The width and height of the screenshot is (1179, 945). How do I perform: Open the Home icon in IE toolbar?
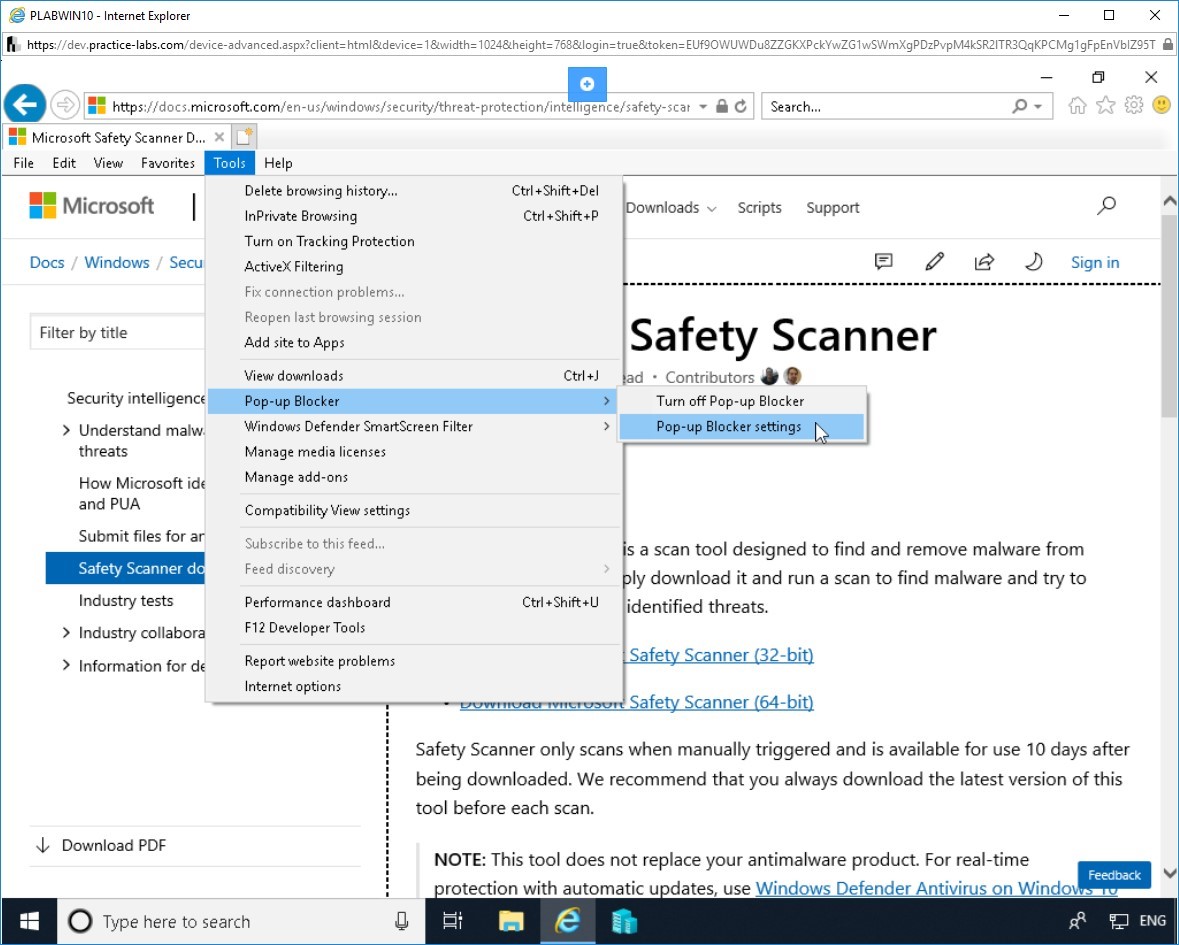(x=1077, y=106)
